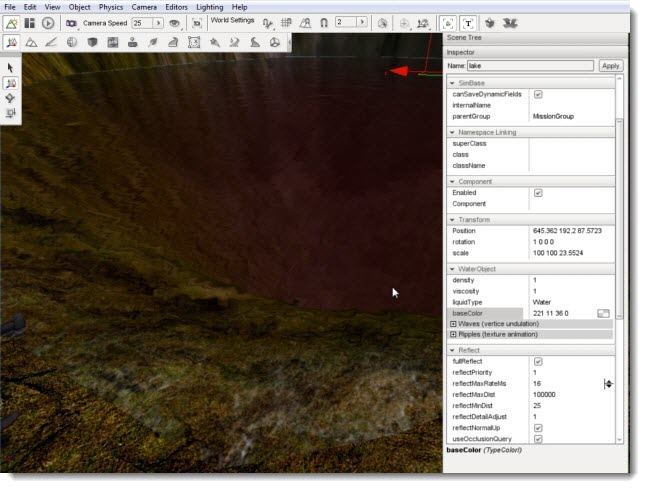Toggle the reflectNormalUp checkbox
645x488 pixels.
[538, 428]
